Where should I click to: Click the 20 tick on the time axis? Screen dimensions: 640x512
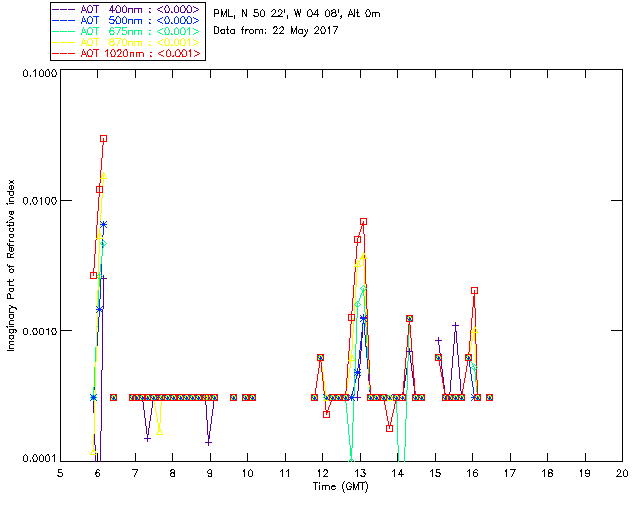pyautogui.click(x=622, y=473)
